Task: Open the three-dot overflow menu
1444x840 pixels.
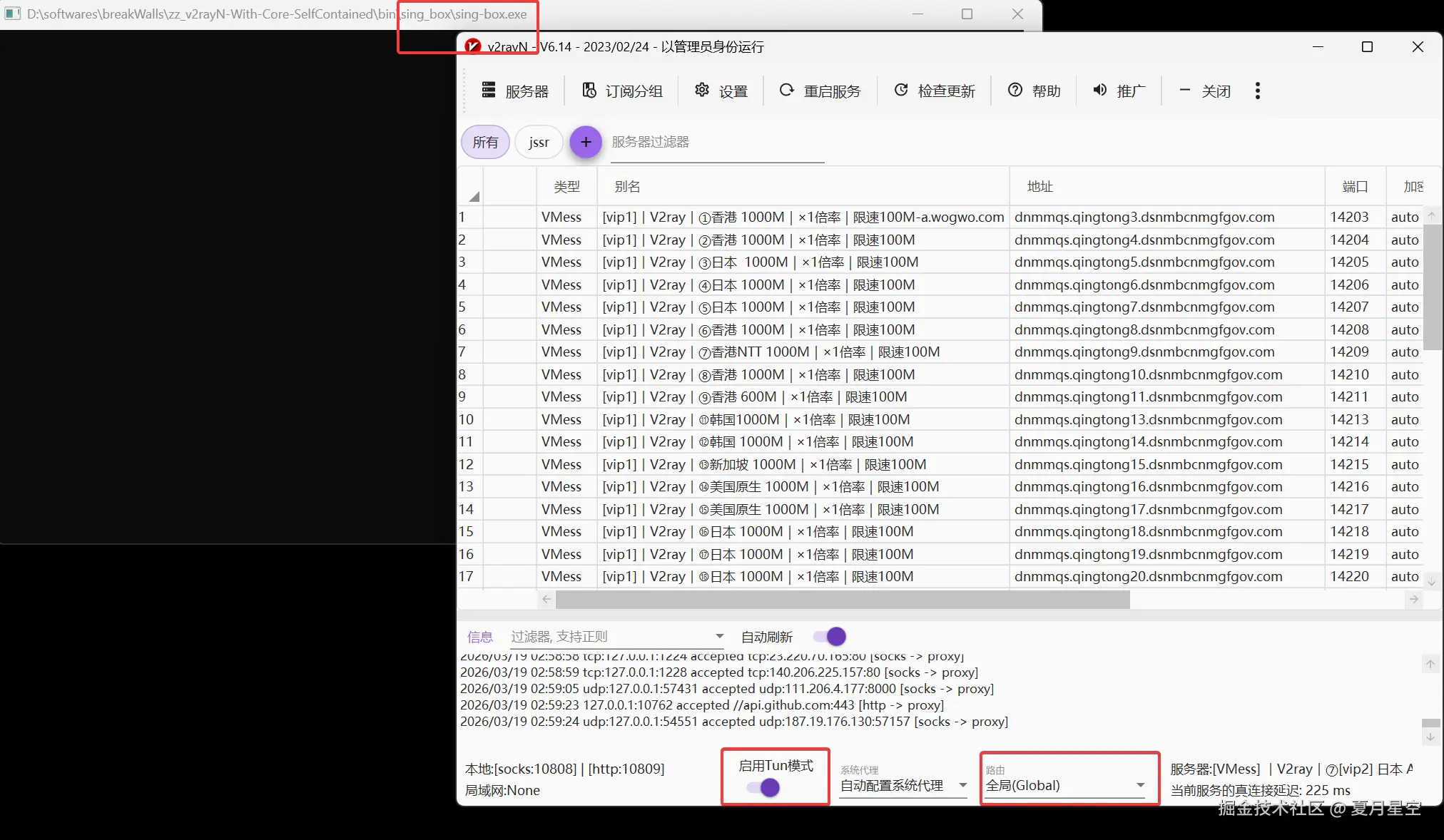Action: (1257, 91)
